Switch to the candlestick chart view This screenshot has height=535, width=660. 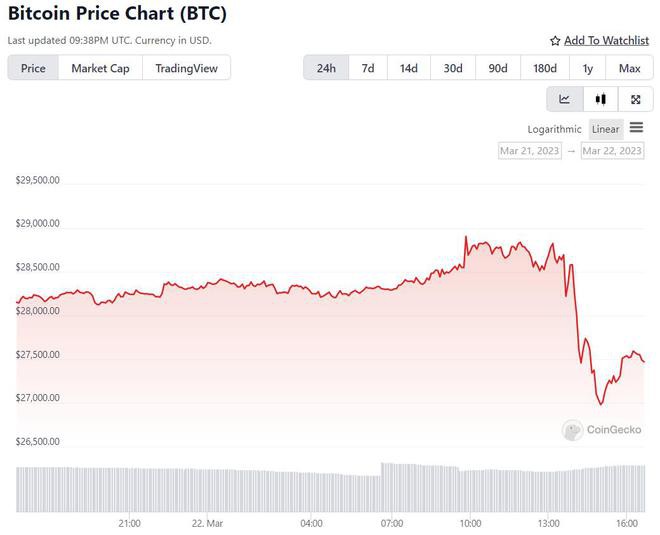pyautogui.click(x=600, y=99)
